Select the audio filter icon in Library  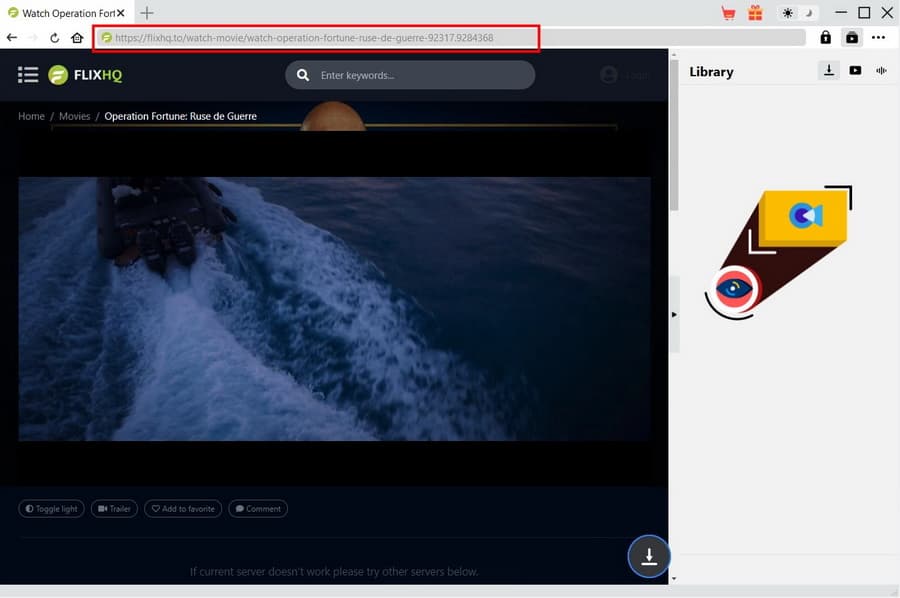881,71
